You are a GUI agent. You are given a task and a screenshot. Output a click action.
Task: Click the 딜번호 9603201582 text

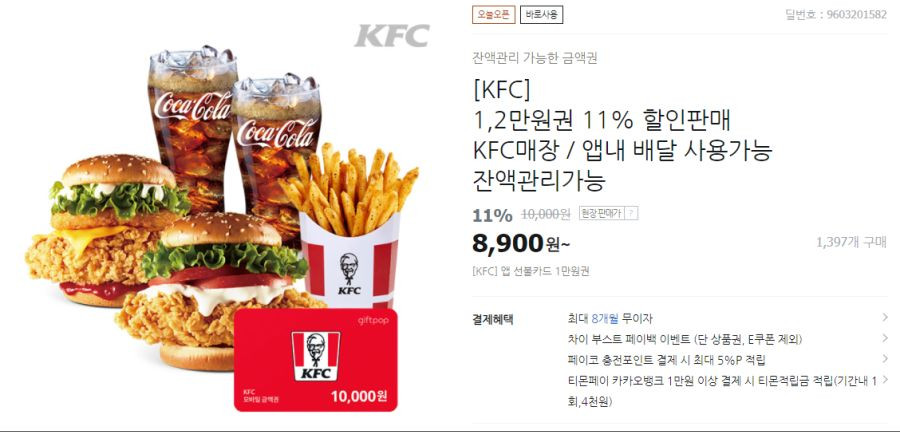click(x=836, y=15)
